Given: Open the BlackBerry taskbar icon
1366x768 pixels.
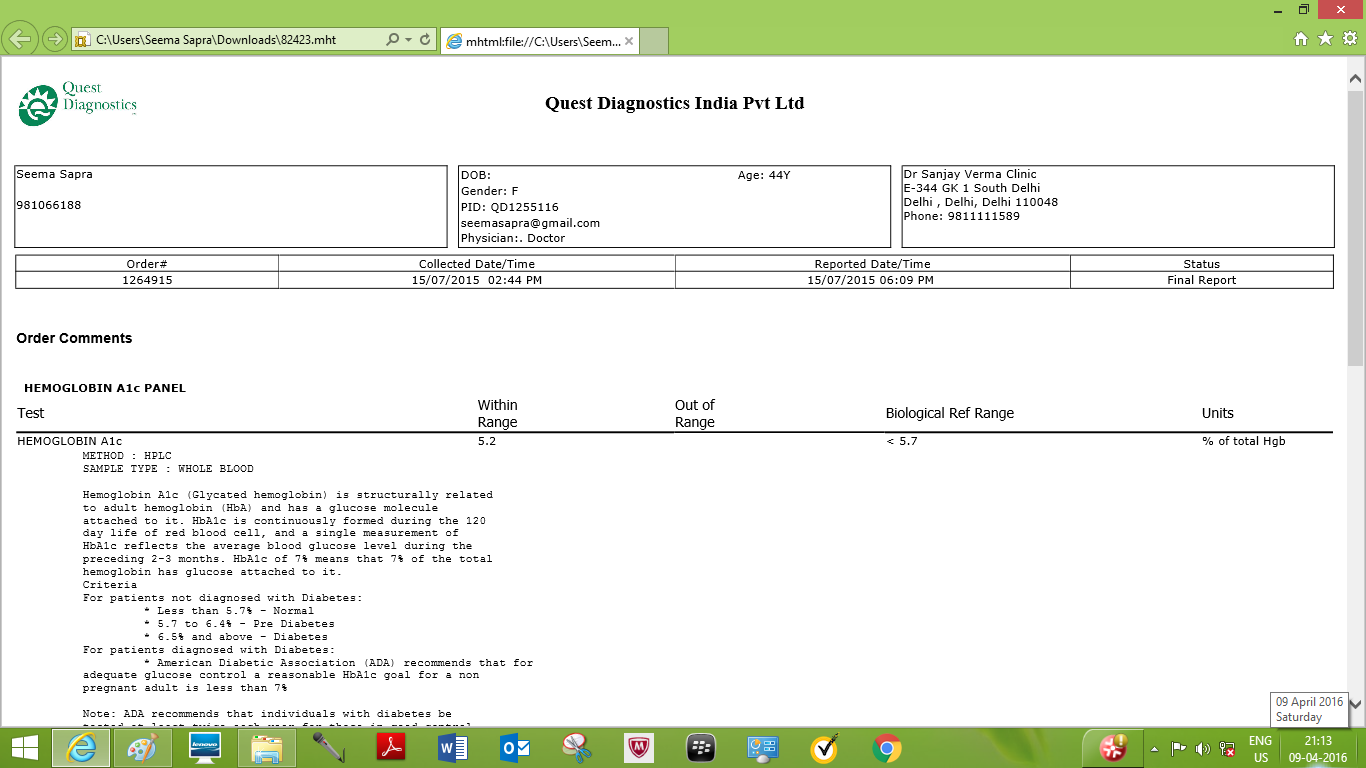Looking at the screenshot, I should [701, 748].
